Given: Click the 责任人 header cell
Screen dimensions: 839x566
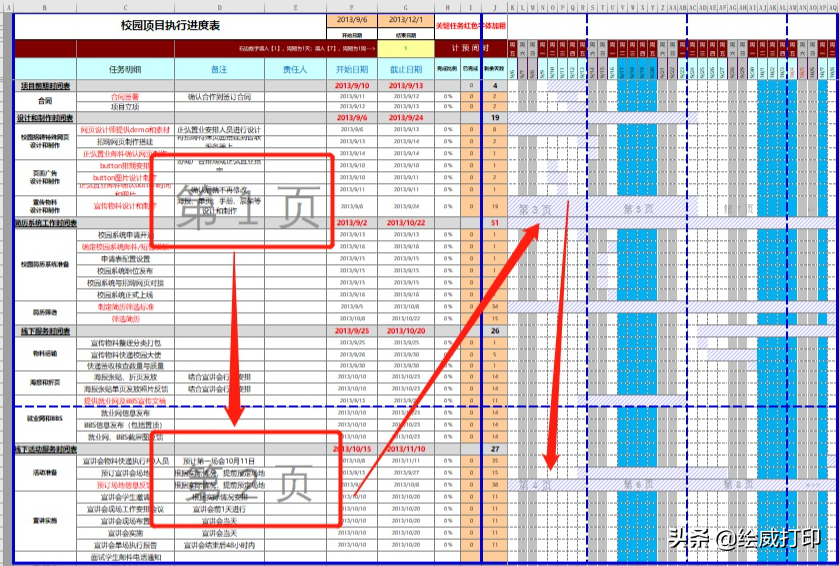Looking at the screenshot, I should tap(295, 69).
